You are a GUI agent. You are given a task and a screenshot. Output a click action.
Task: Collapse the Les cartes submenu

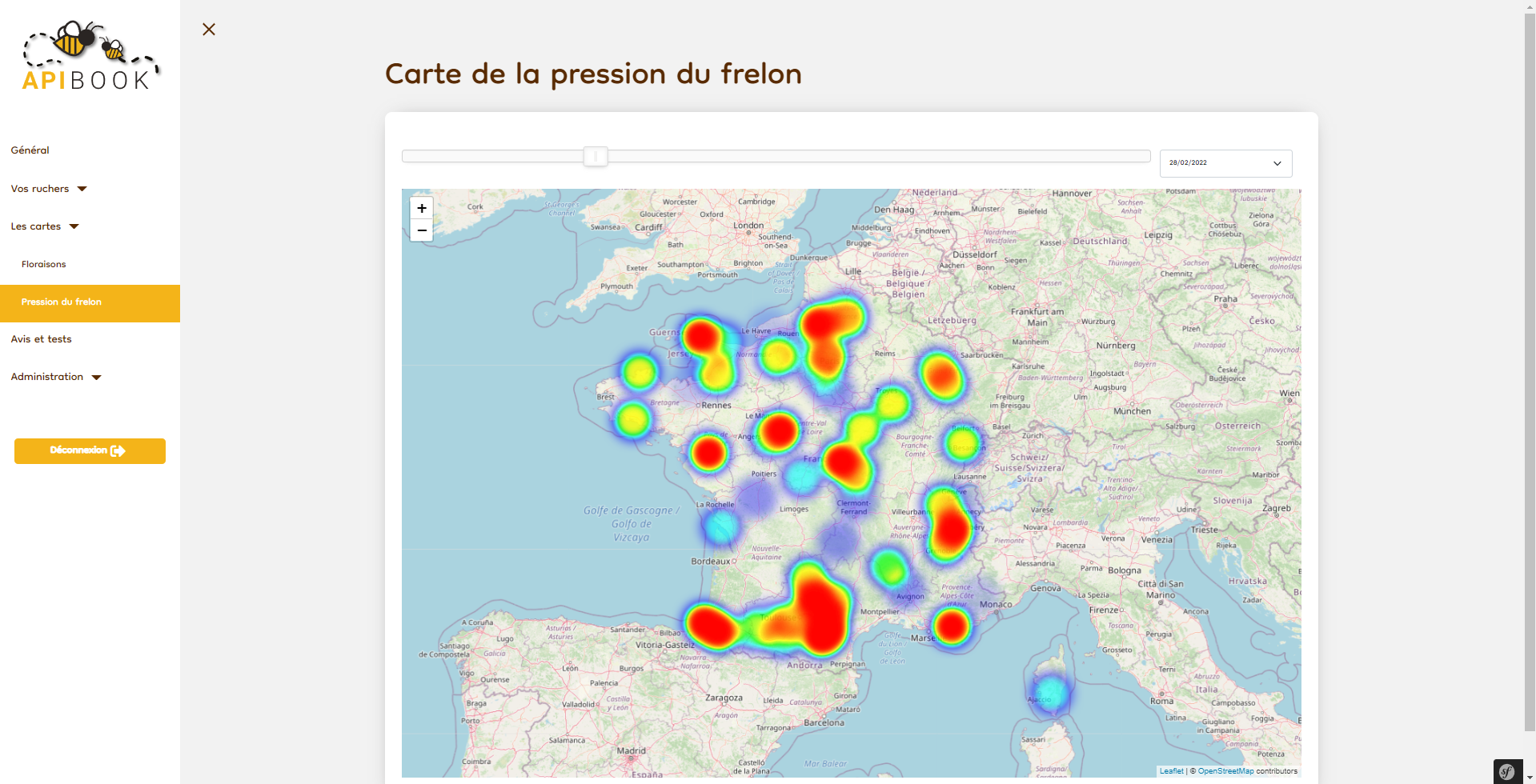45,226
